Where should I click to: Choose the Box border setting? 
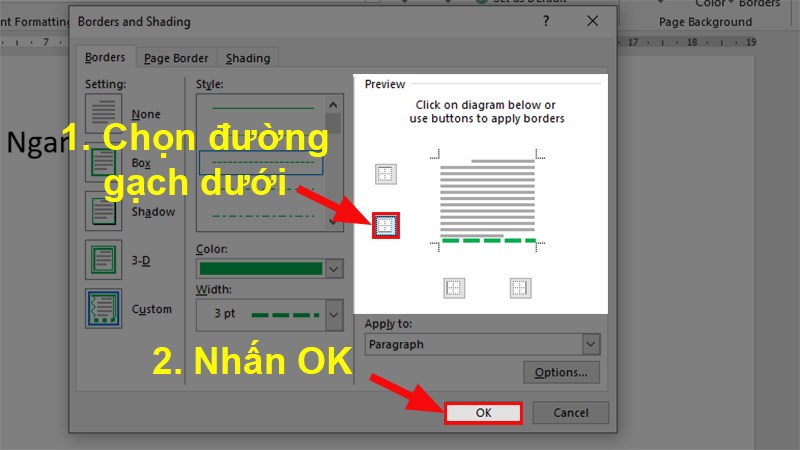[x=105, y=162]
